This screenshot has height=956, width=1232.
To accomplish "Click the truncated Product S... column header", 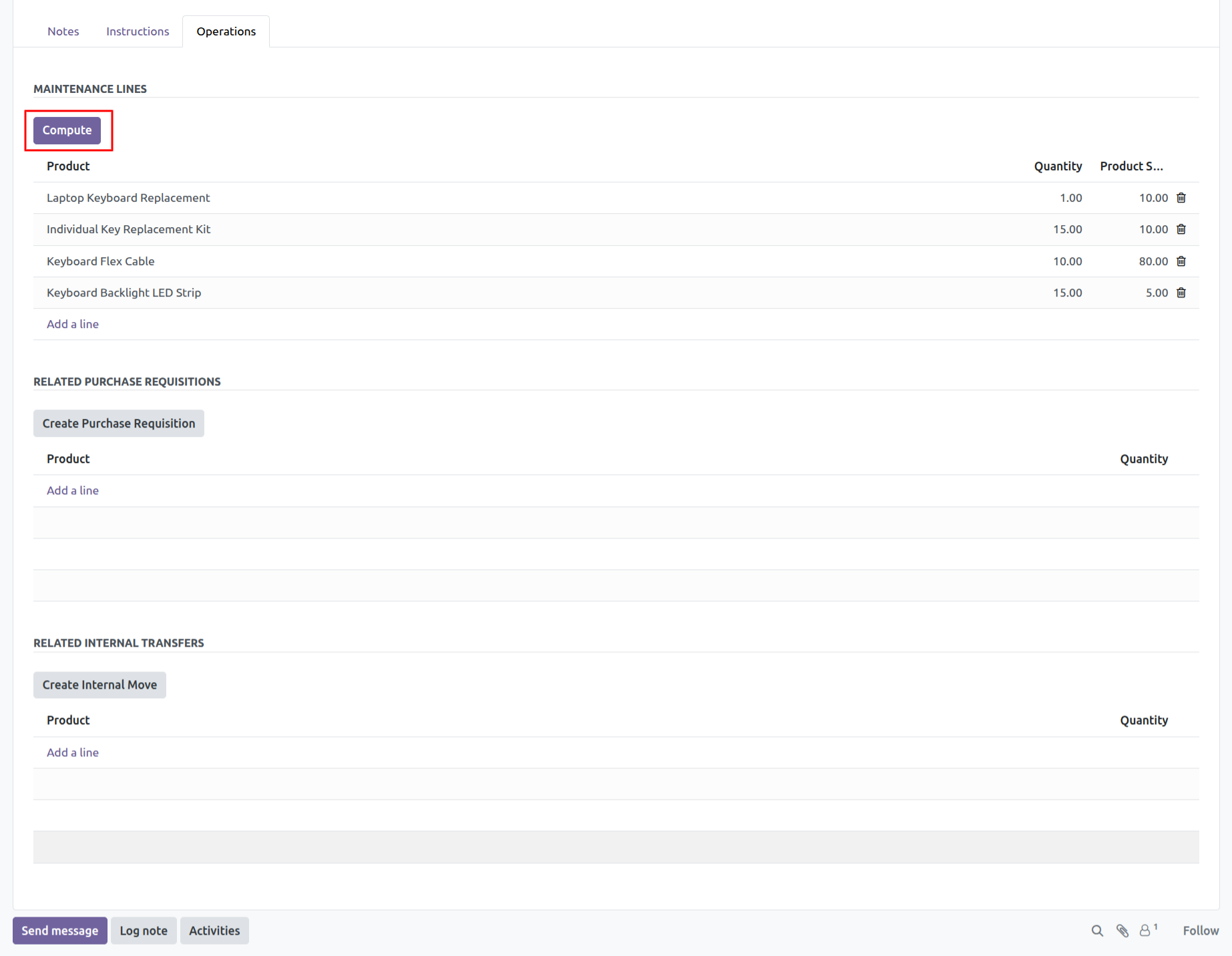I will click(1132, 166).
